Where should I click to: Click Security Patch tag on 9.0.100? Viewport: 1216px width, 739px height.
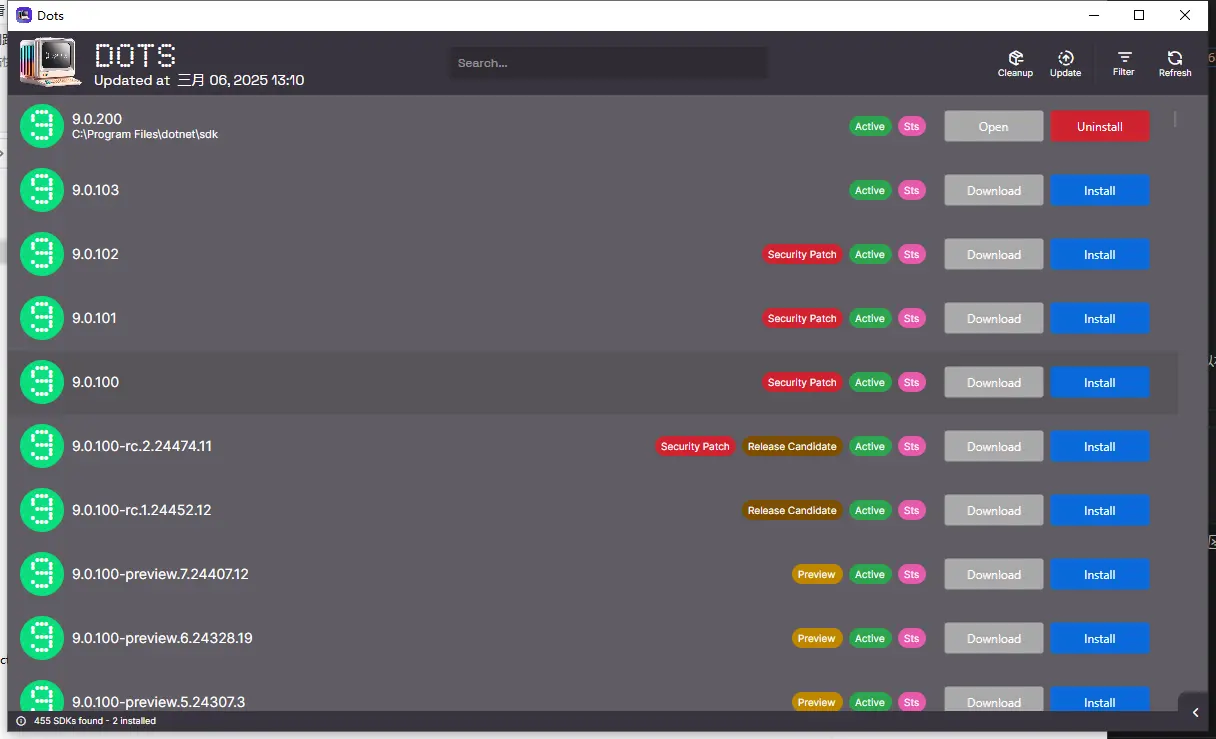[802, 383]
